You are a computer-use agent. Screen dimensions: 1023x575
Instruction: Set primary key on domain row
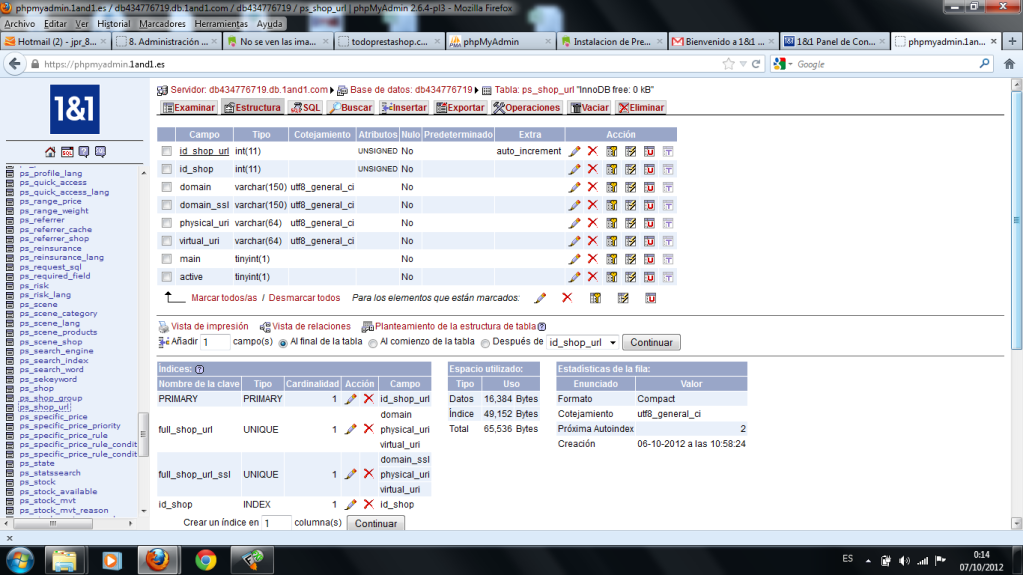[611, 187]
